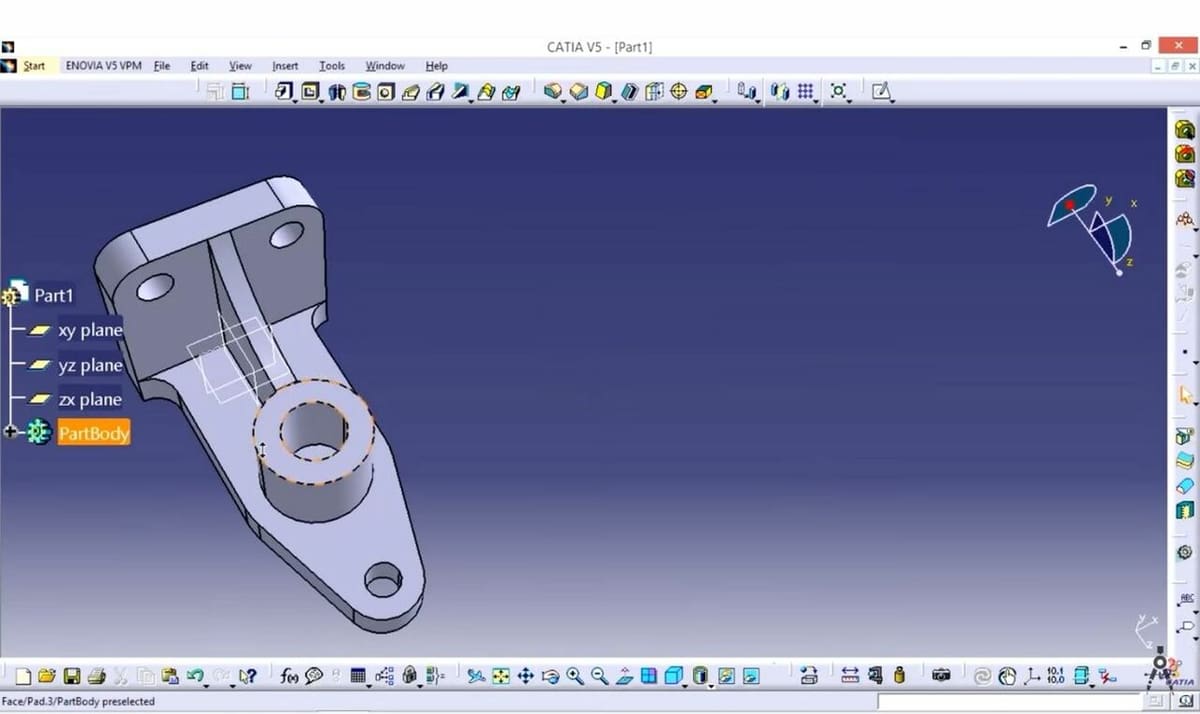The image size is (1200, 714).
Task: Select the Hole tool icon
Action: [385, 91]
